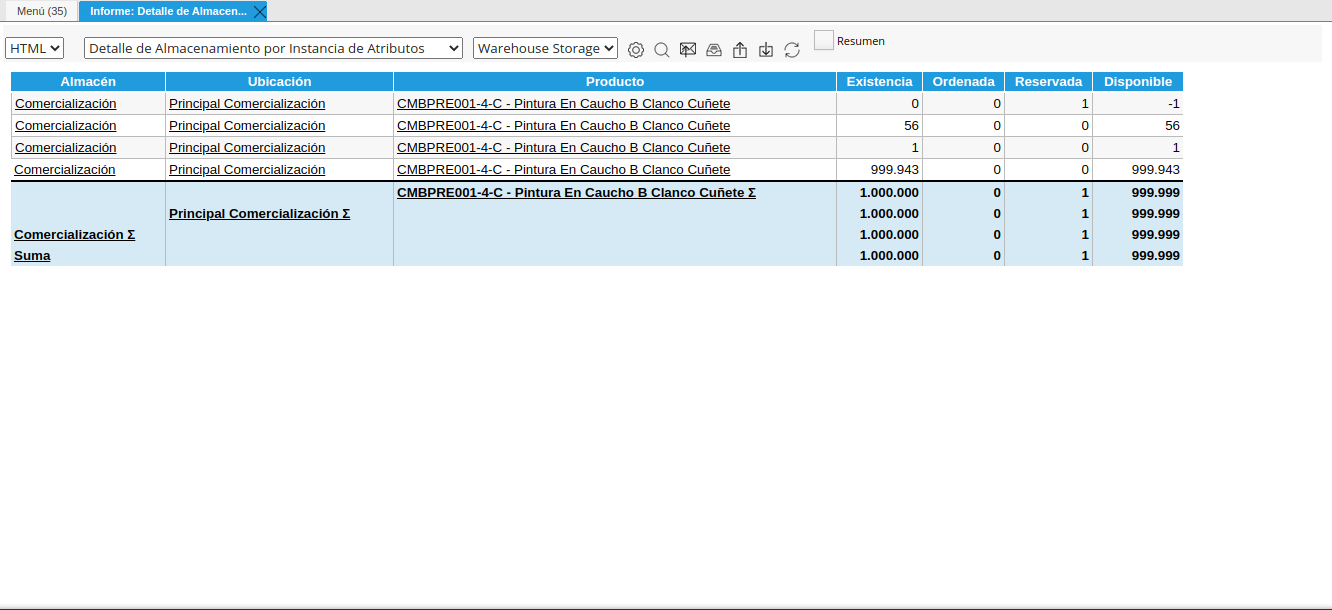Open the Warehouse Storage print format dropdown

[x=545, y=46]
